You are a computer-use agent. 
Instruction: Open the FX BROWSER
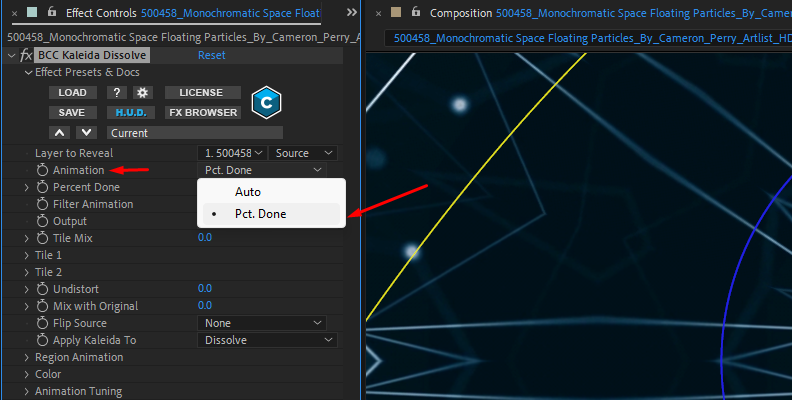pos(203,112)
